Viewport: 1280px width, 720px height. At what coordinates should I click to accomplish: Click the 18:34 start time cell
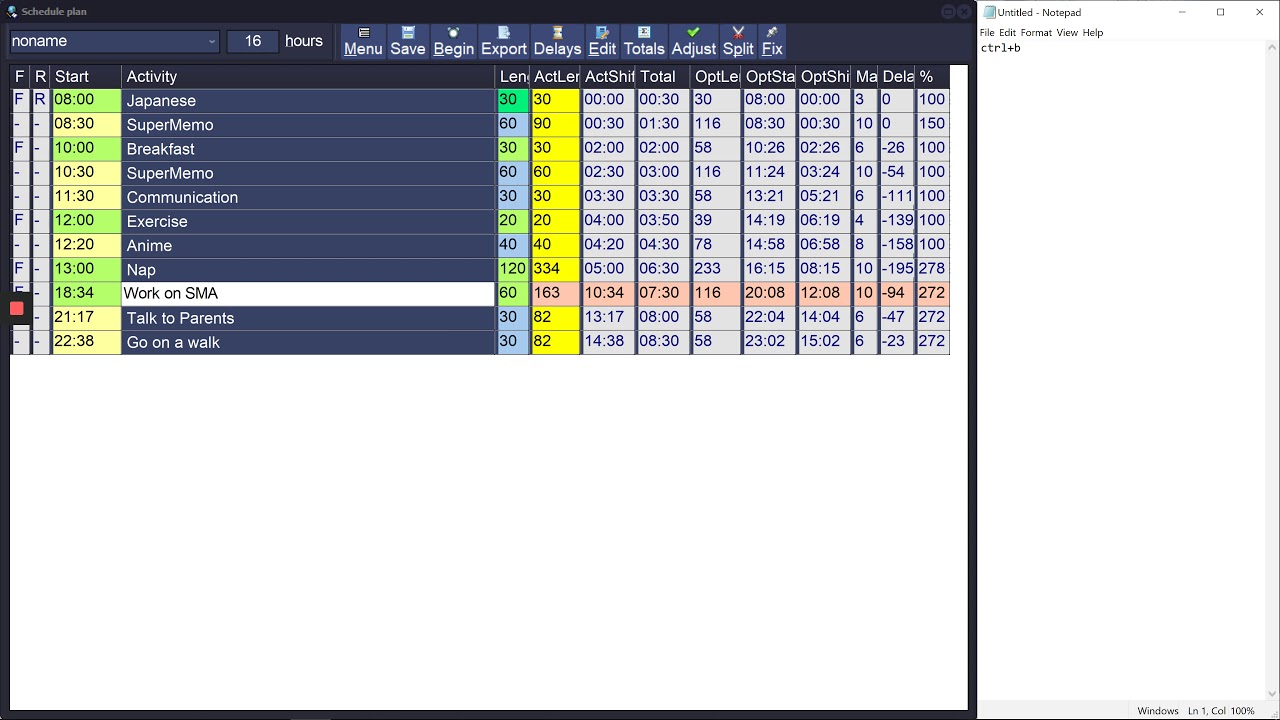tap(86, 293)
